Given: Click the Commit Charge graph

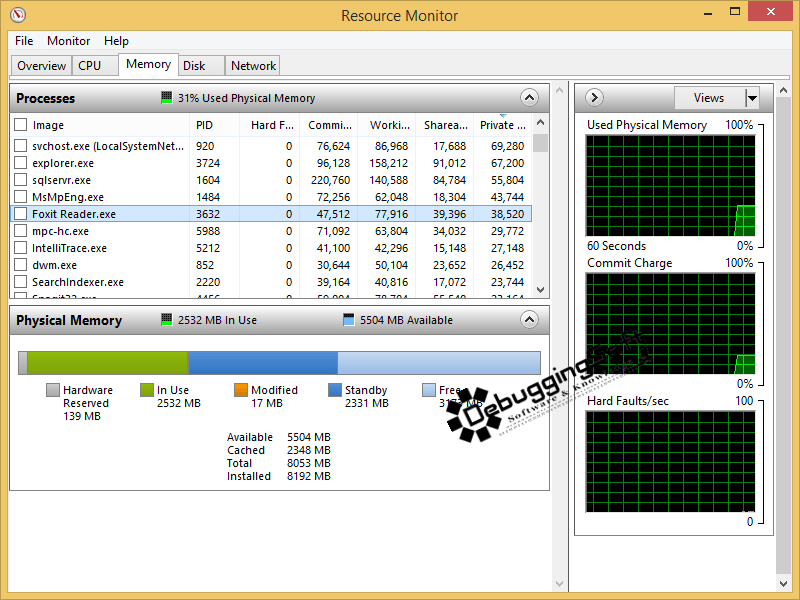Looking at the screenshot, I should [x=670, y=323].
